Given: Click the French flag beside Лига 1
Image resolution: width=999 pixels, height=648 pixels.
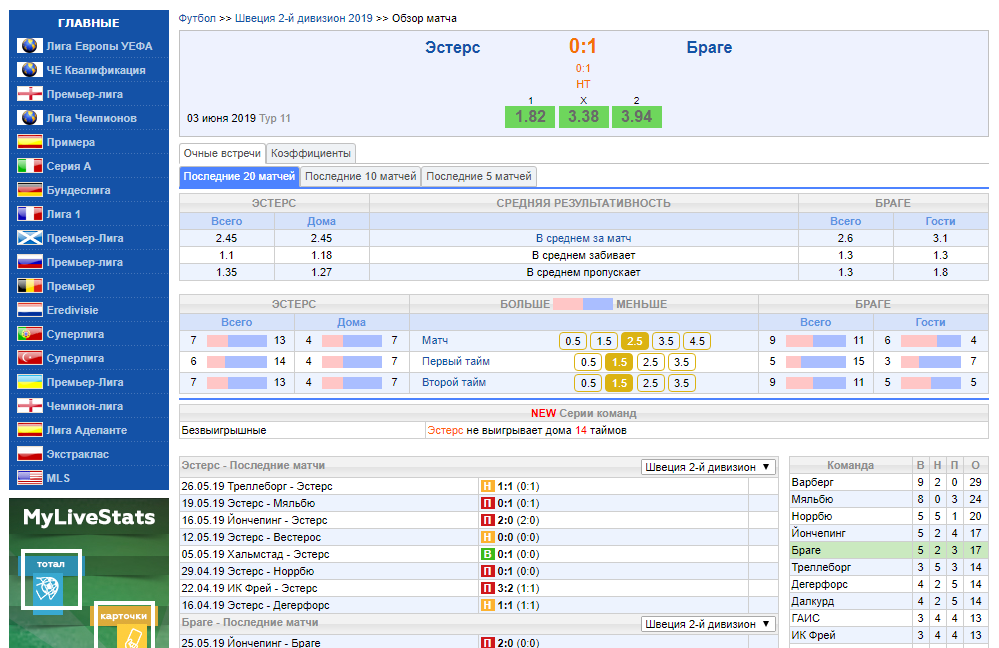Looking at the screenshot, I should click(30, 214).
